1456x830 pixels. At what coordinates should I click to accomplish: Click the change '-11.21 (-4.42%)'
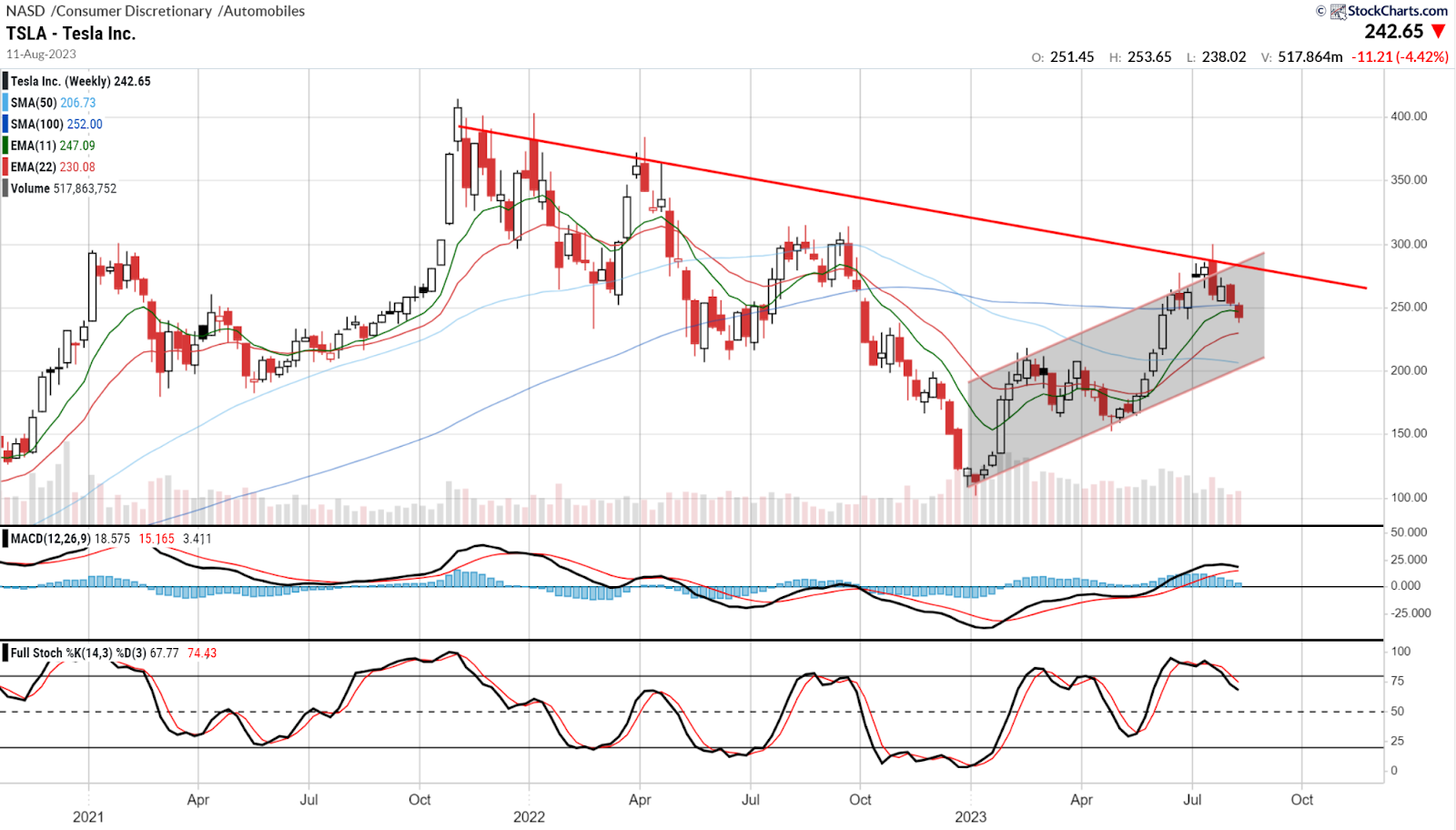(1400, 56)
